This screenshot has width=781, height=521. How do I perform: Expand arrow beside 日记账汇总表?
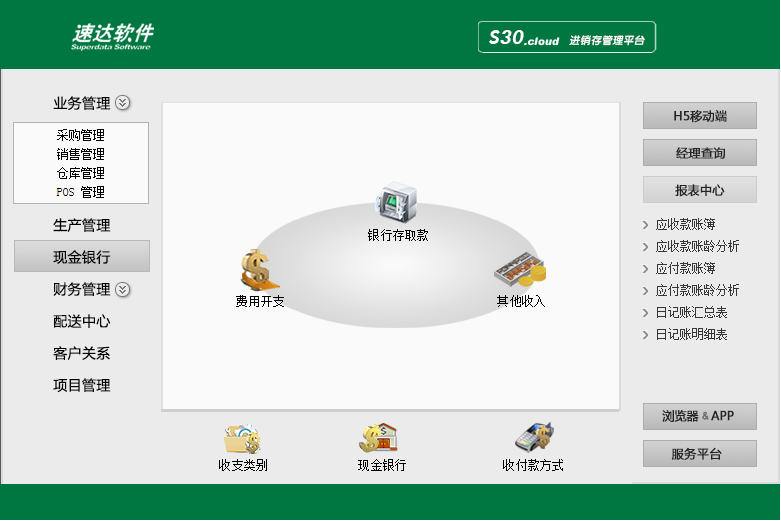(x=646, y=313)
